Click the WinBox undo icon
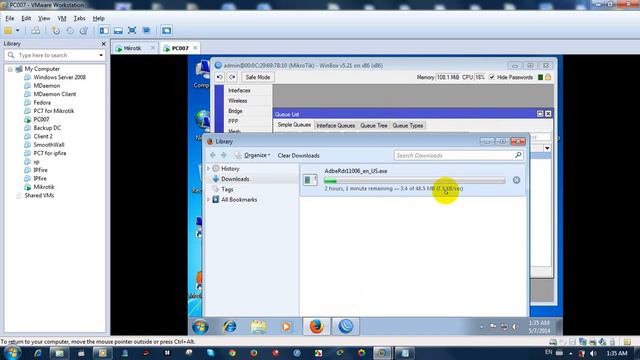 click(220, 77)
